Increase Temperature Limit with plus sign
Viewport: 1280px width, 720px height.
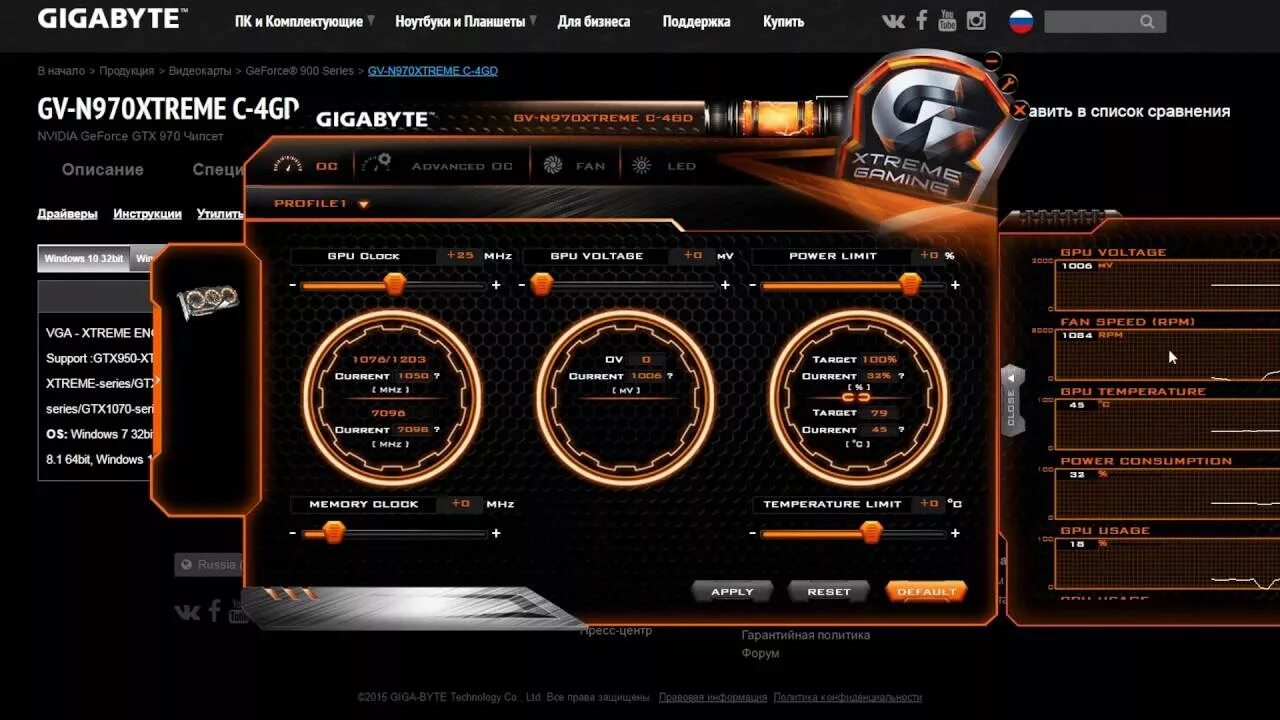[x=955, y=534]
